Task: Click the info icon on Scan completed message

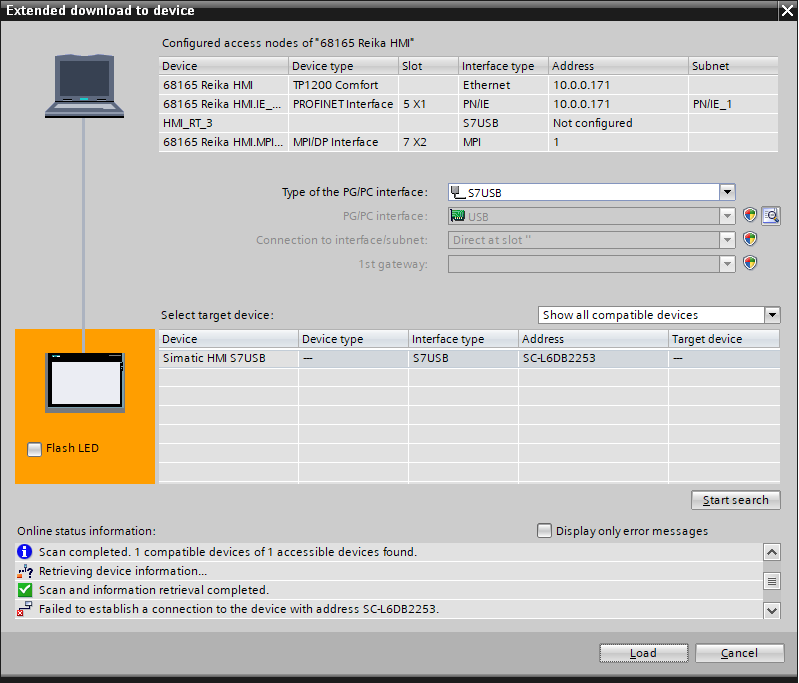Action: pyautogui.click(x=24, y=551)
